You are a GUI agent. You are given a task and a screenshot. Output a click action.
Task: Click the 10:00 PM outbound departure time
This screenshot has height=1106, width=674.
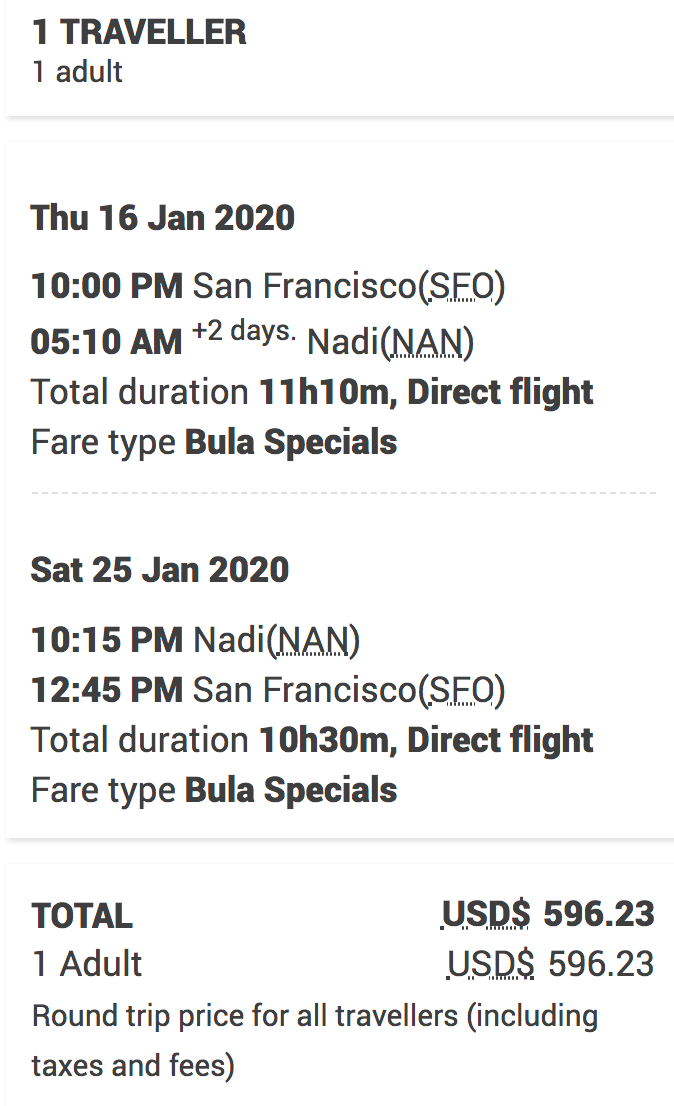click(x=107, y=287)
